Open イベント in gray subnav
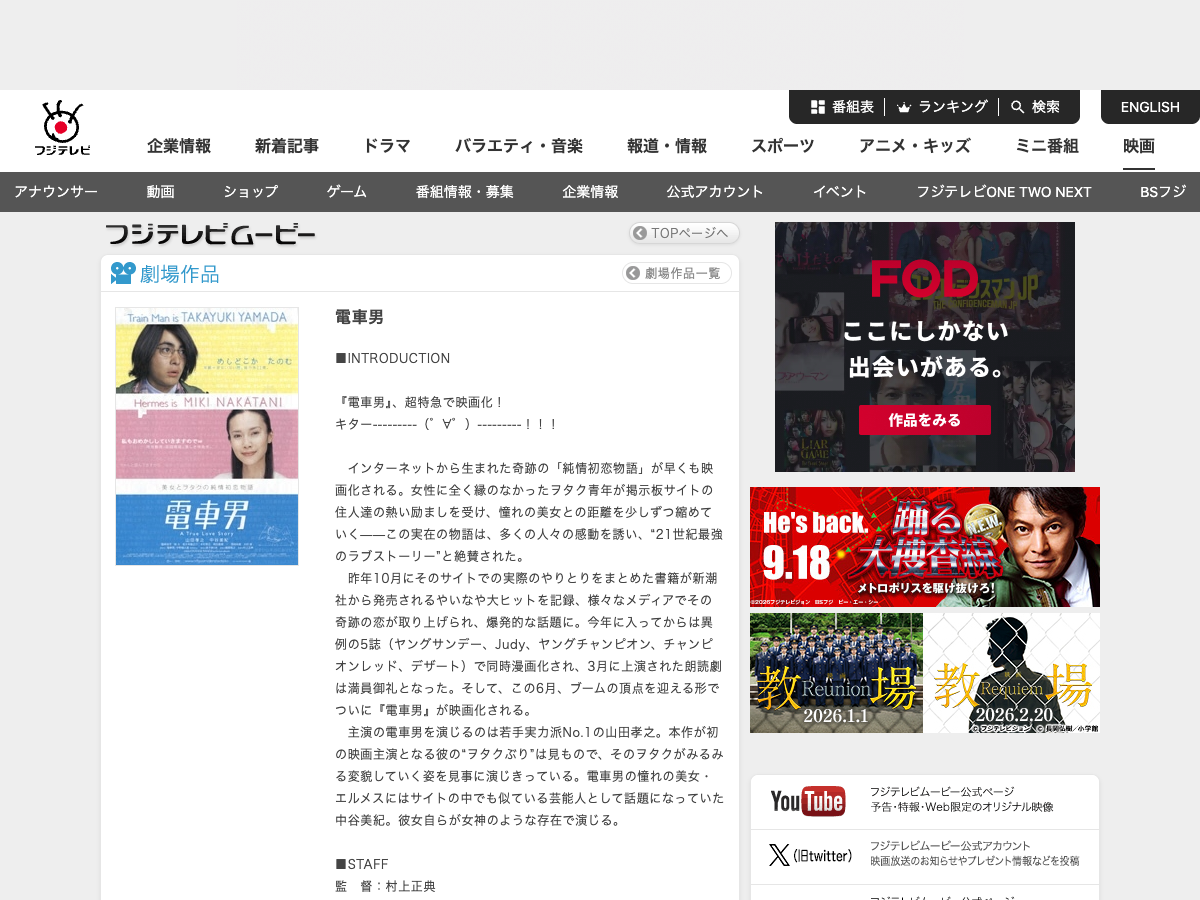The height and width of the screenshot is (900, 1200). click(x=840, y=192)
